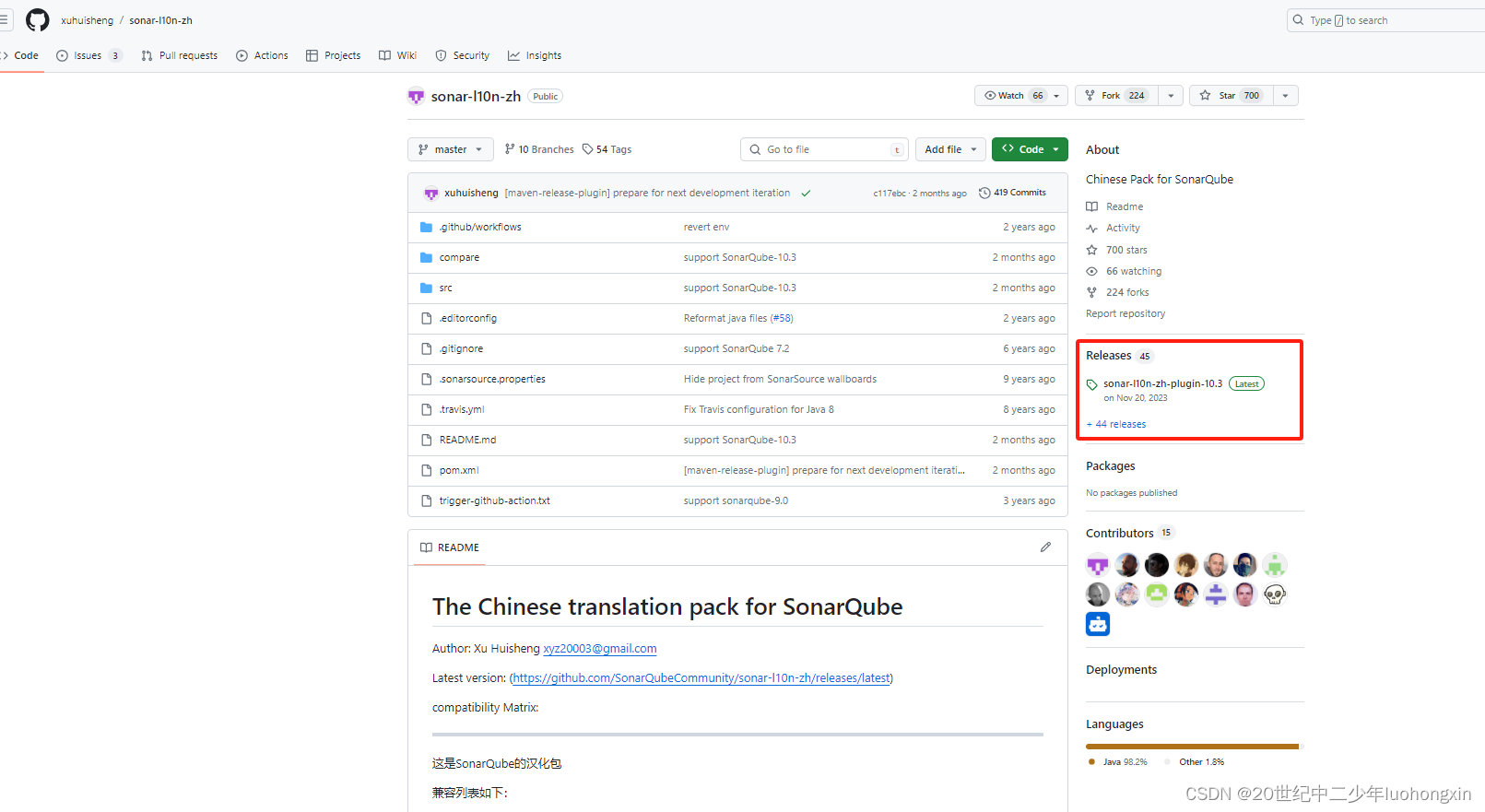Image resolution: width=1485 pixels, height=812 pixels.
Task: Open .sonarsource.properties file
Action: point(492,379)
